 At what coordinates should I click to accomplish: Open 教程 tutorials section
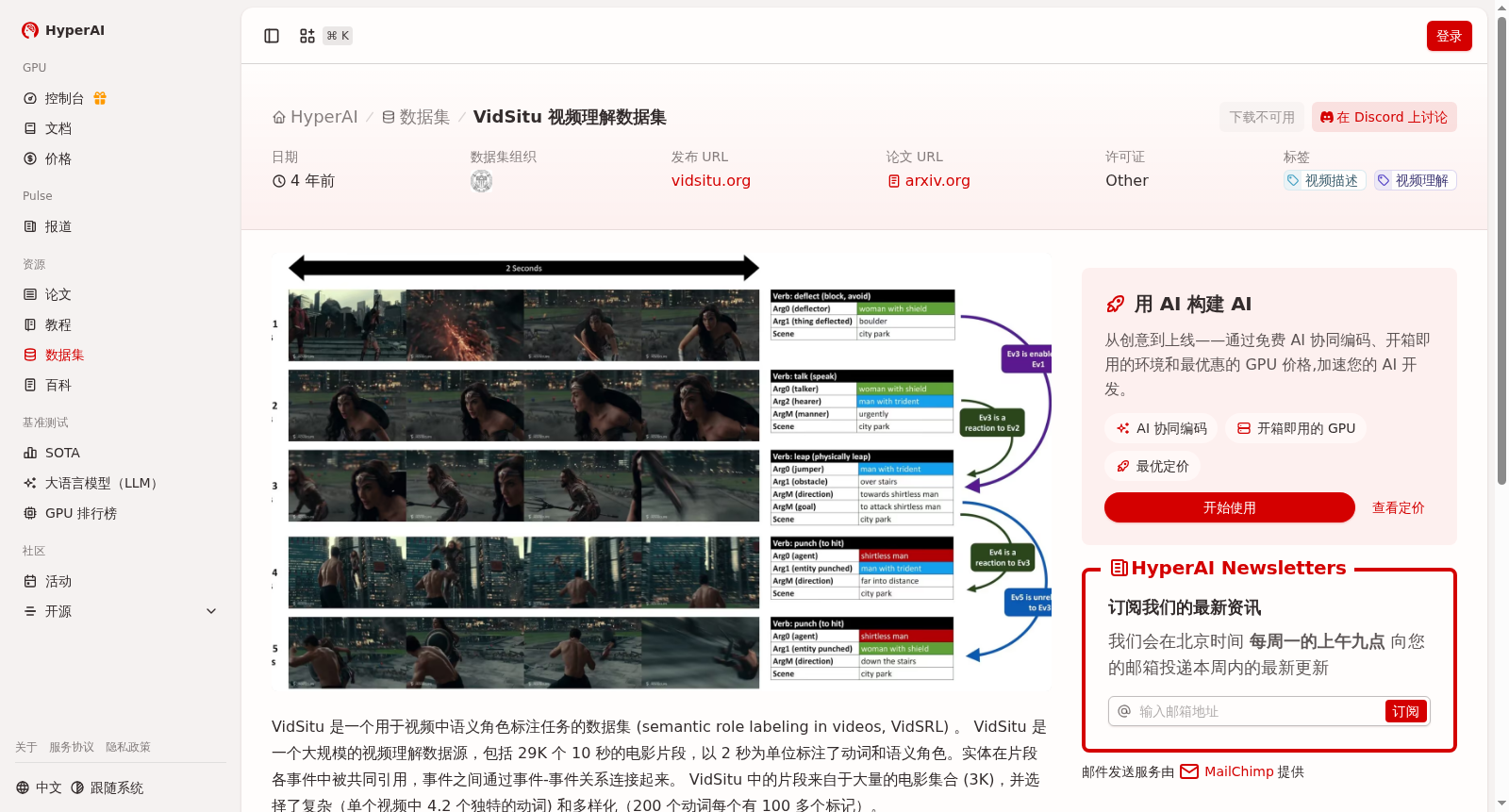coord(58,324)
